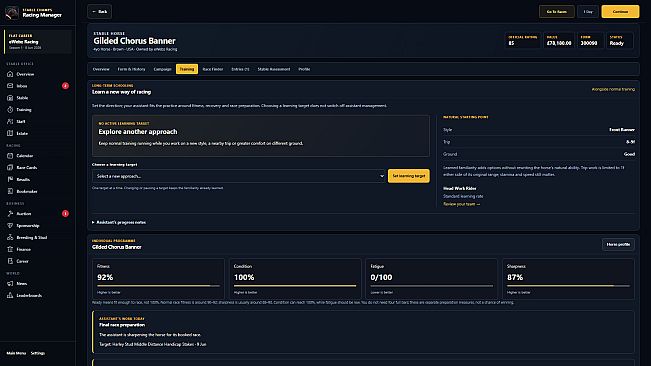651x366 pixels.
Task: Click the eWebz Racing flat career card
Action: (x=38, y=41)
